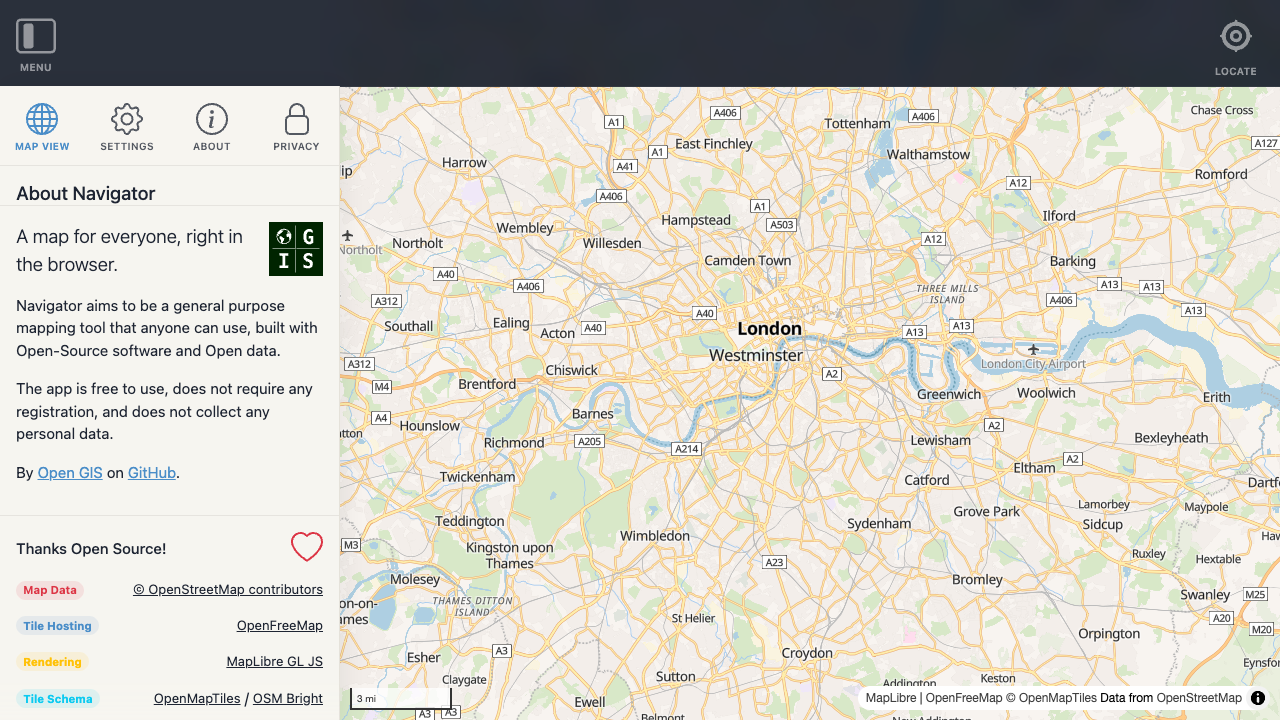Follow the Open GIS link
Screen dimensions: 1280x720
click(70, 473)
